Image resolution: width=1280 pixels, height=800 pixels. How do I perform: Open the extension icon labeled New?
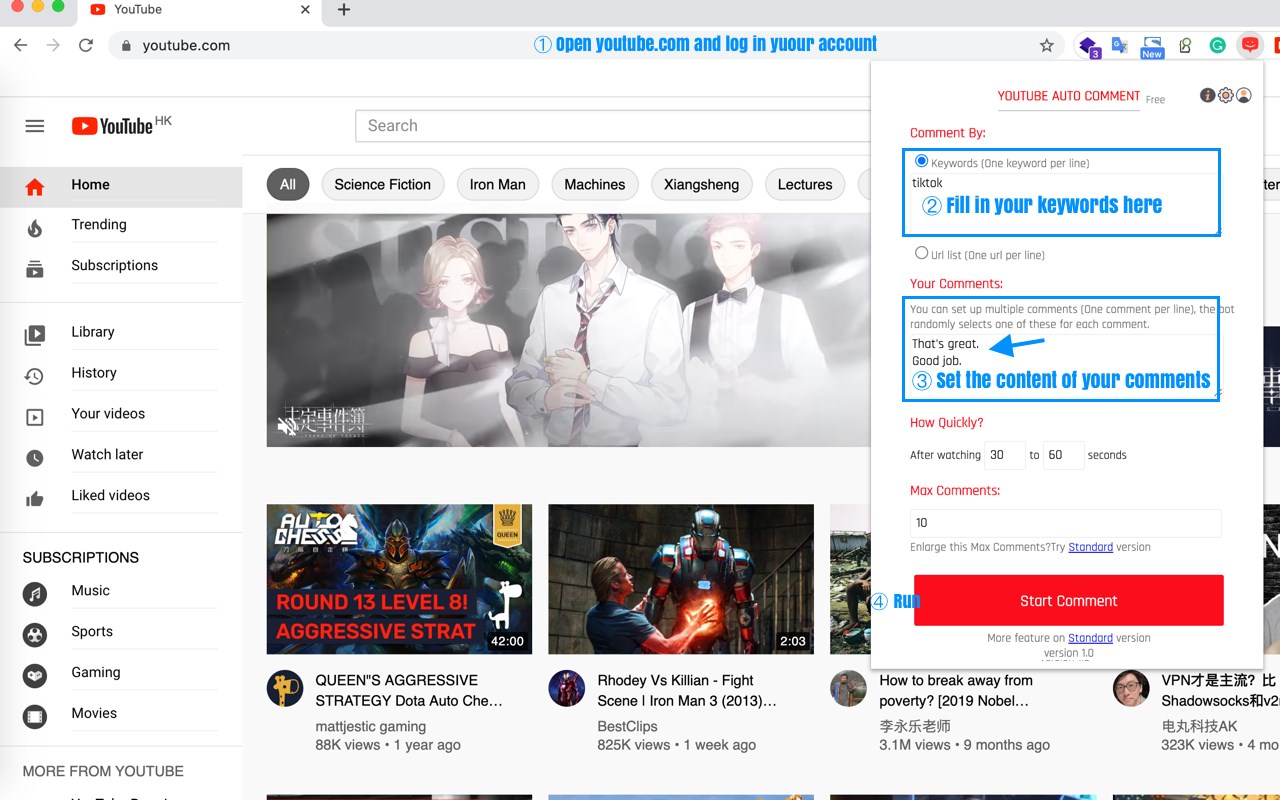tap(1152, 46)
